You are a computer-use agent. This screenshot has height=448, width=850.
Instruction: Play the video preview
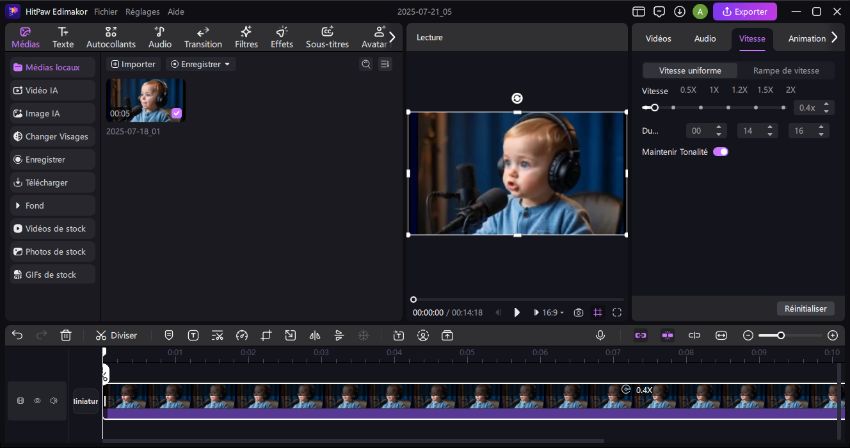pos(517,312)
